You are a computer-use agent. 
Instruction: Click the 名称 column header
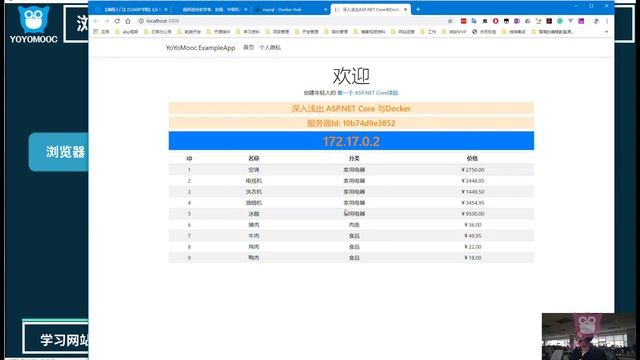pos(253,158)
